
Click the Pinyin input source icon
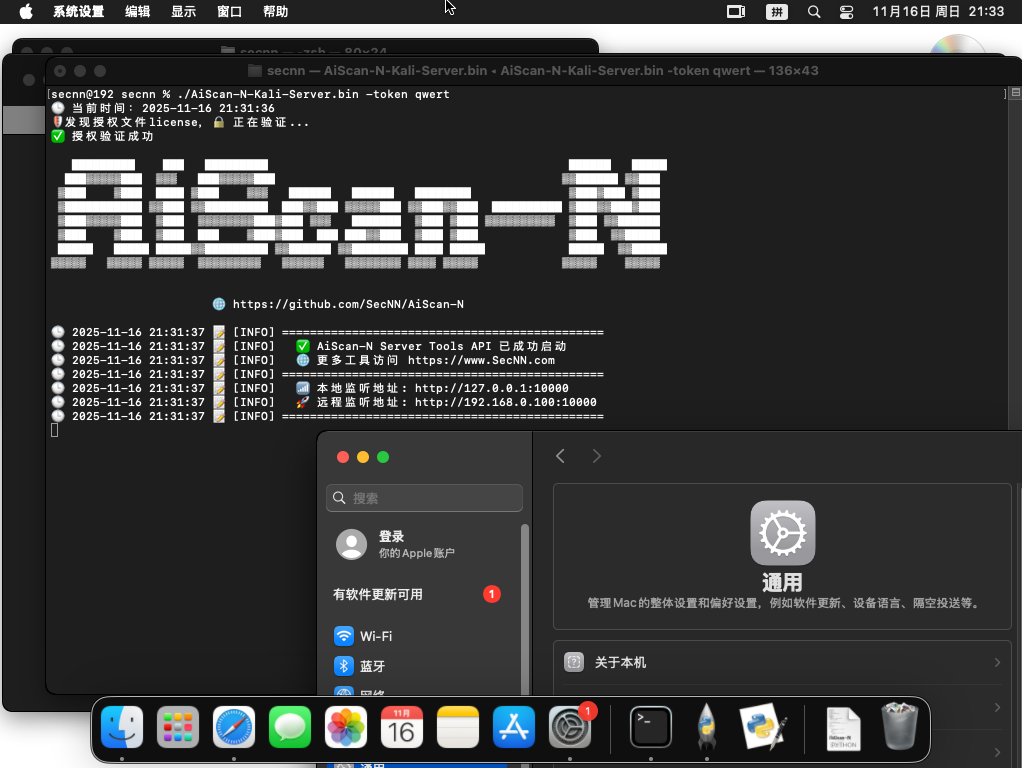776,12
